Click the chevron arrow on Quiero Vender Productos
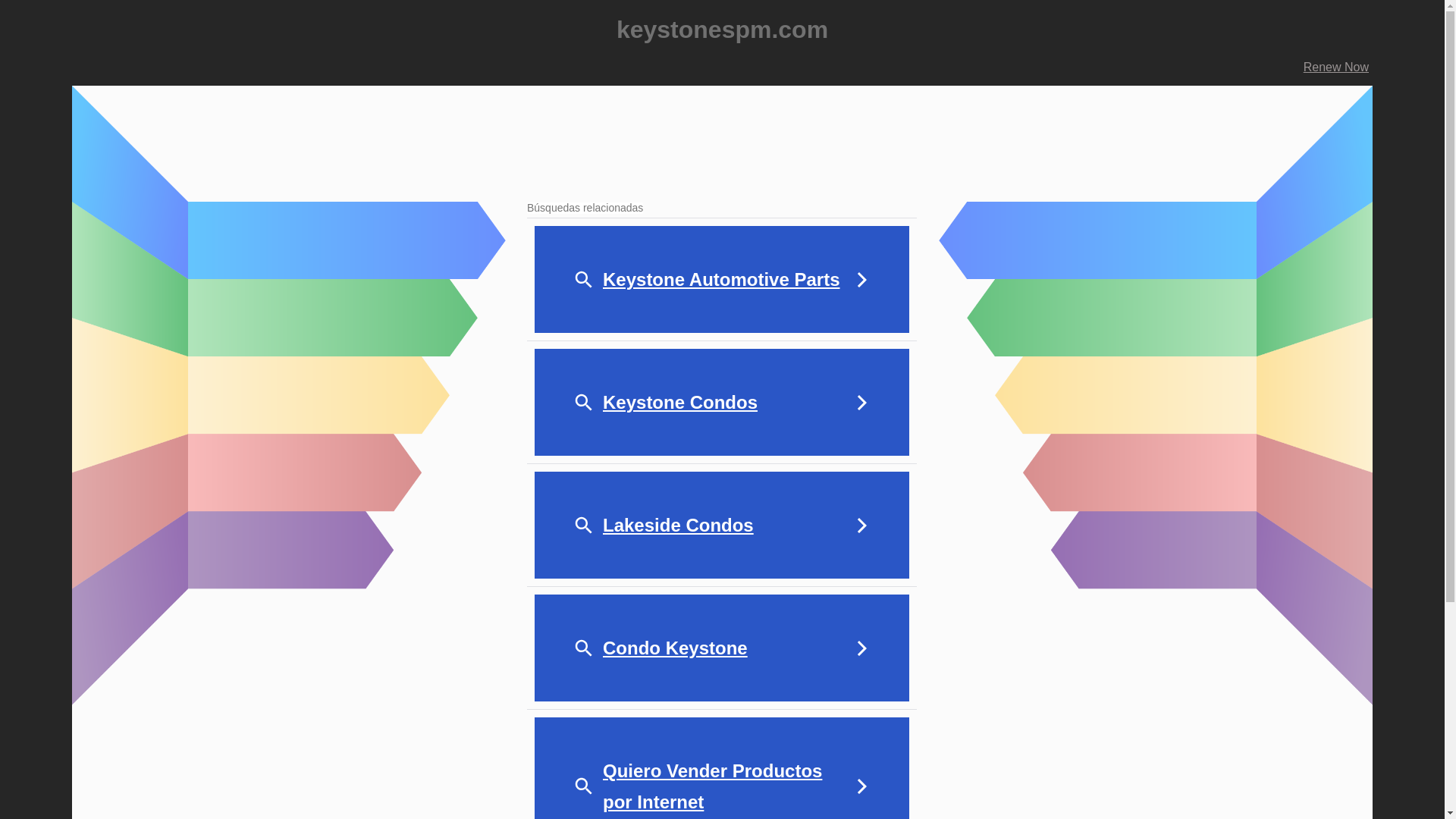 pos(861,786)
